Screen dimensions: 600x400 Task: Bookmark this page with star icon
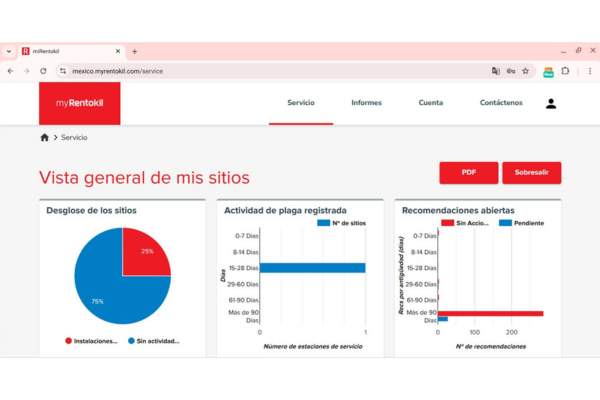[525, 71]
